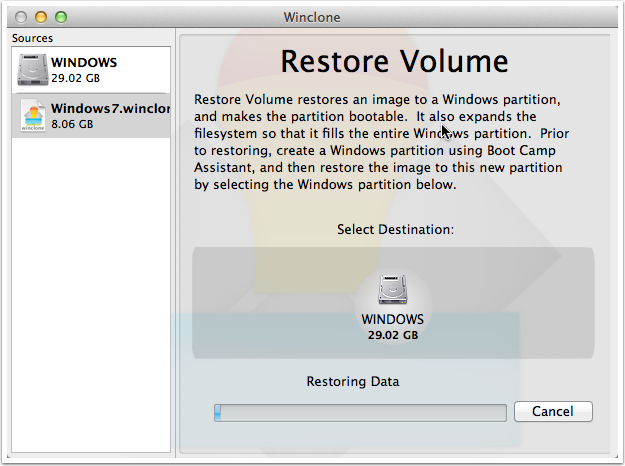Click the '29.02 GB' text under the destination drive
The width and height of the screenshot is (625, 466).
point(393,335)
